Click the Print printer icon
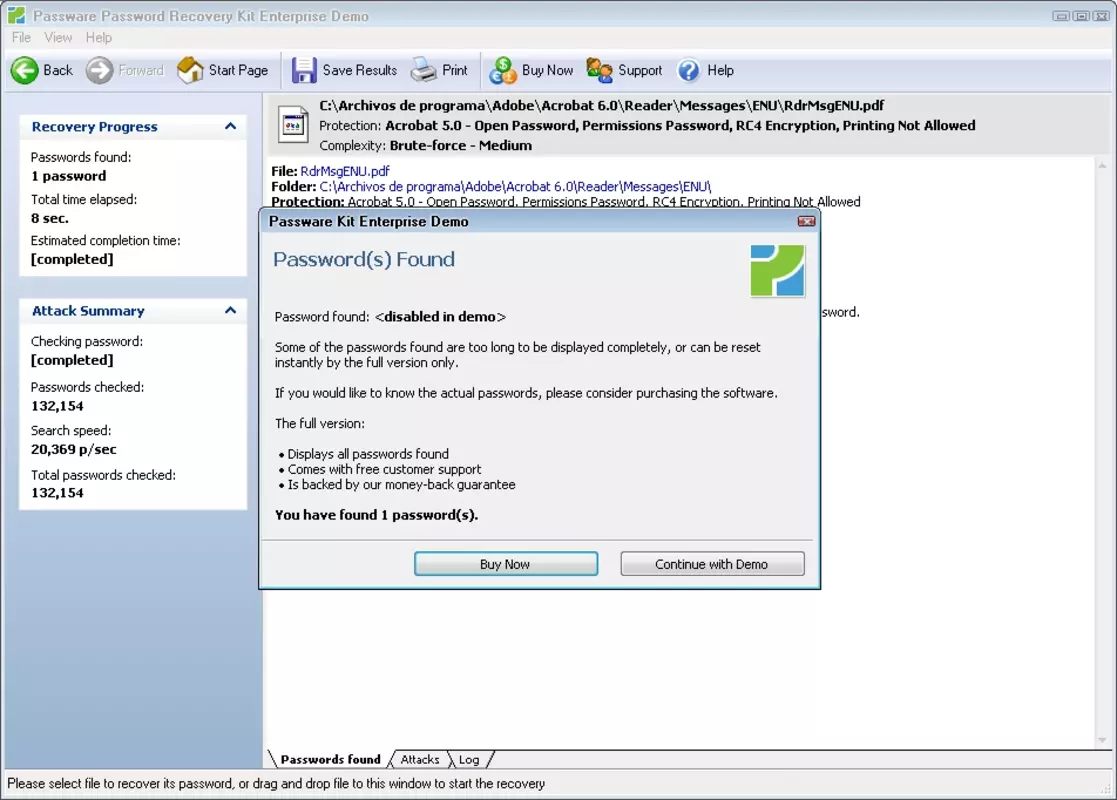Screen dimensions: 1117x800 (x=424, y=70)
